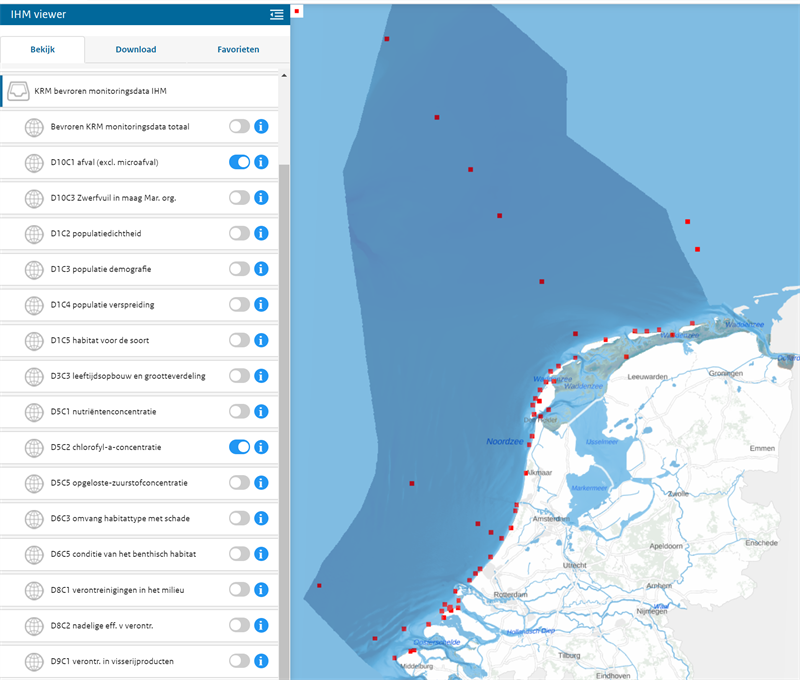Screen dimensions: 800x680
Task: Show info for Bevroren KRM monitoringsdata totaal
Action: click(261, 127)
